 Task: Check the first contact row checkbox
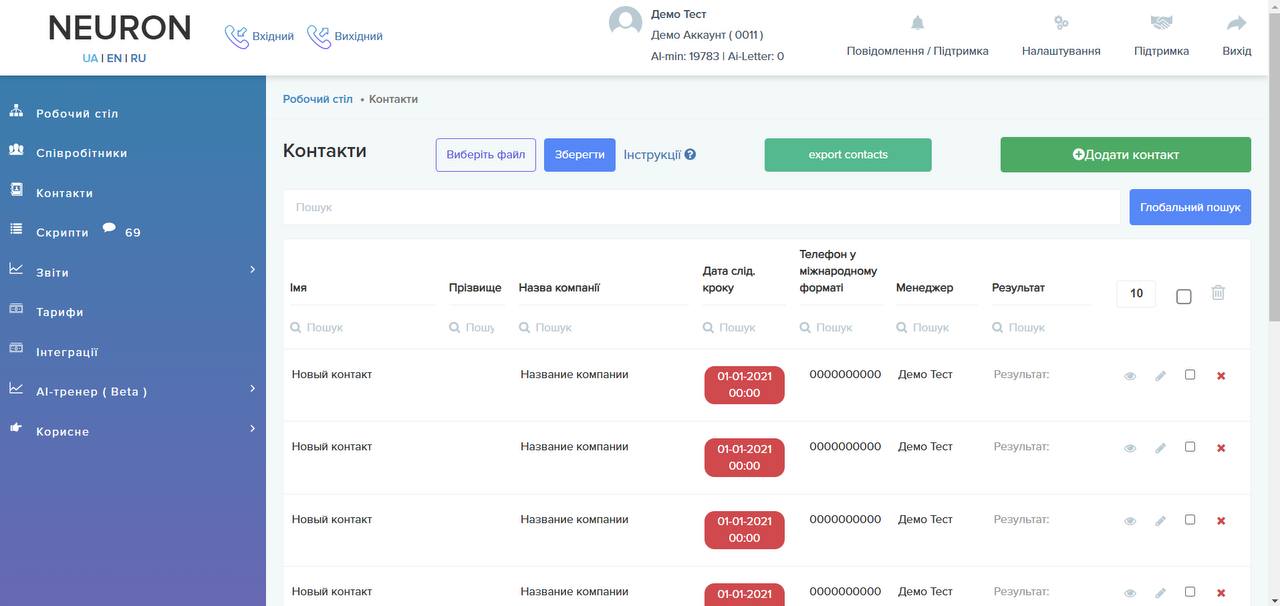(1190, 375)
